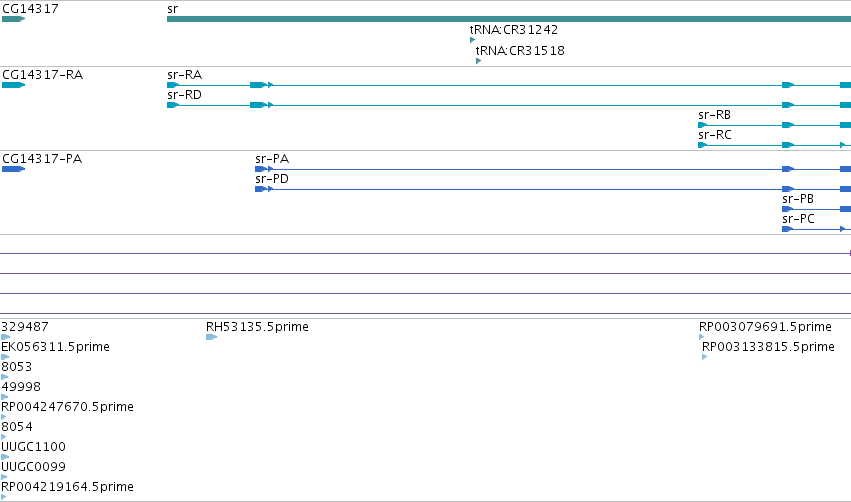Viewport: 851px width, 502px height.
Task: Click the RP003079691.5prime feature label
Action: (765, 326)
